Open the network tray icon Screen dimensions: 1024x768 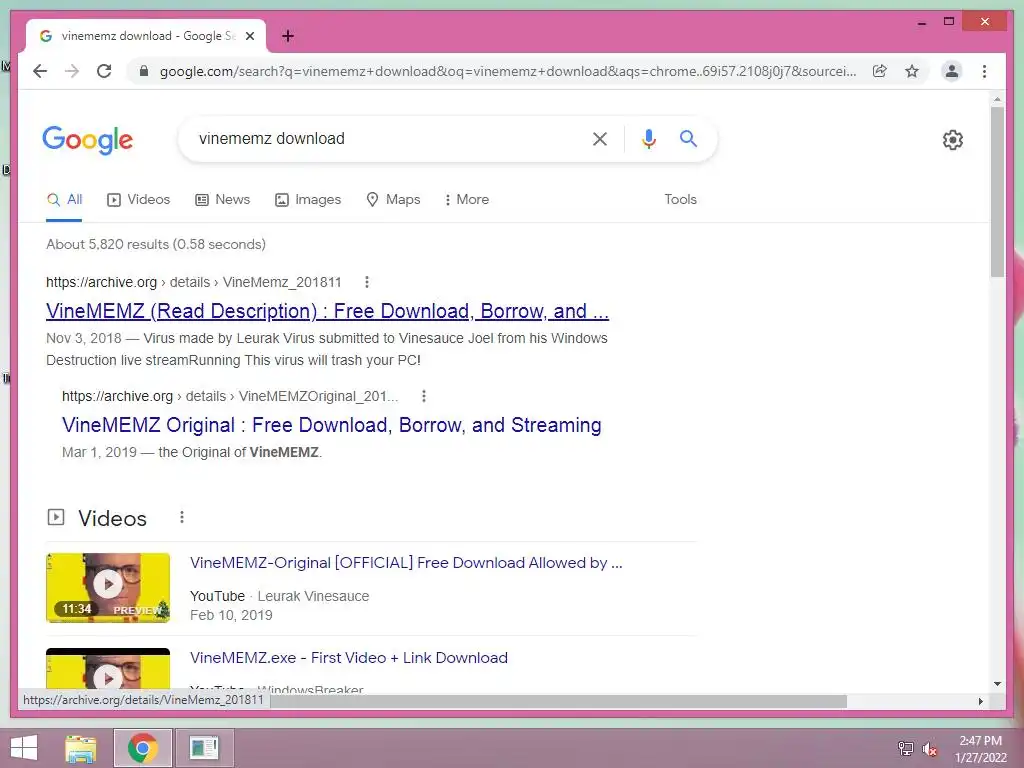click(x=905, y=748)
